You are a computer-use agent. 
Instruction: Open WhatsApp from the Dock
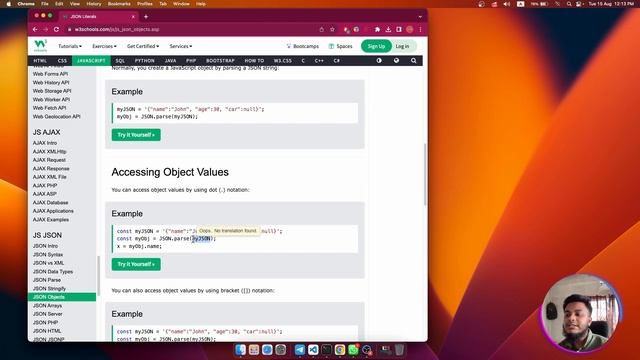coord(353,350)
